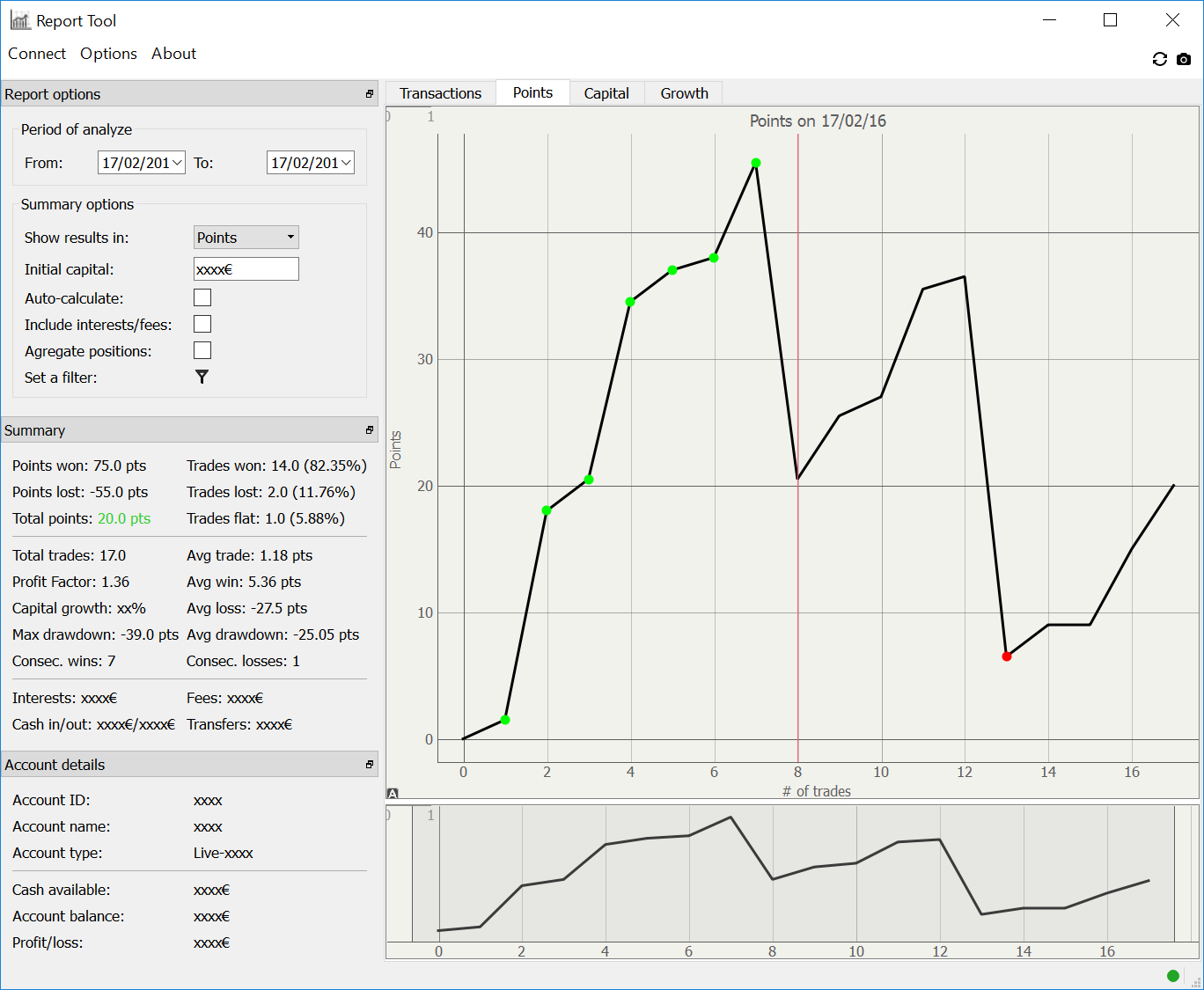Image resolution: width=1204 pixels, height=990 pixels.
Task: Click the Transfers: xxxx€ text
Action: 239,724
